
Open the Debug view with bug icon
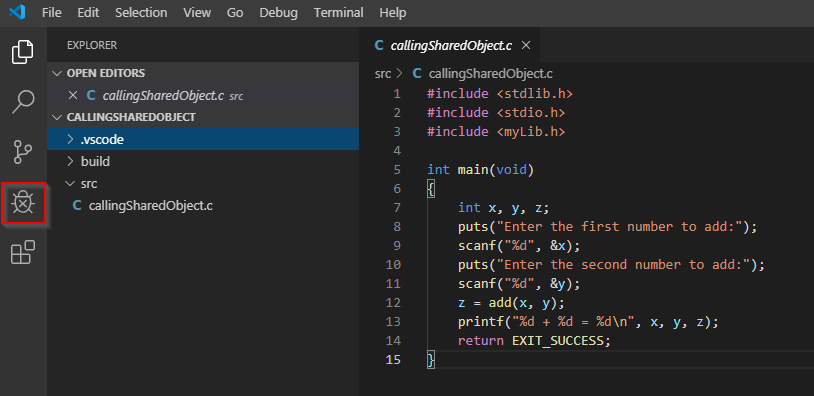(x=23, y=202)
